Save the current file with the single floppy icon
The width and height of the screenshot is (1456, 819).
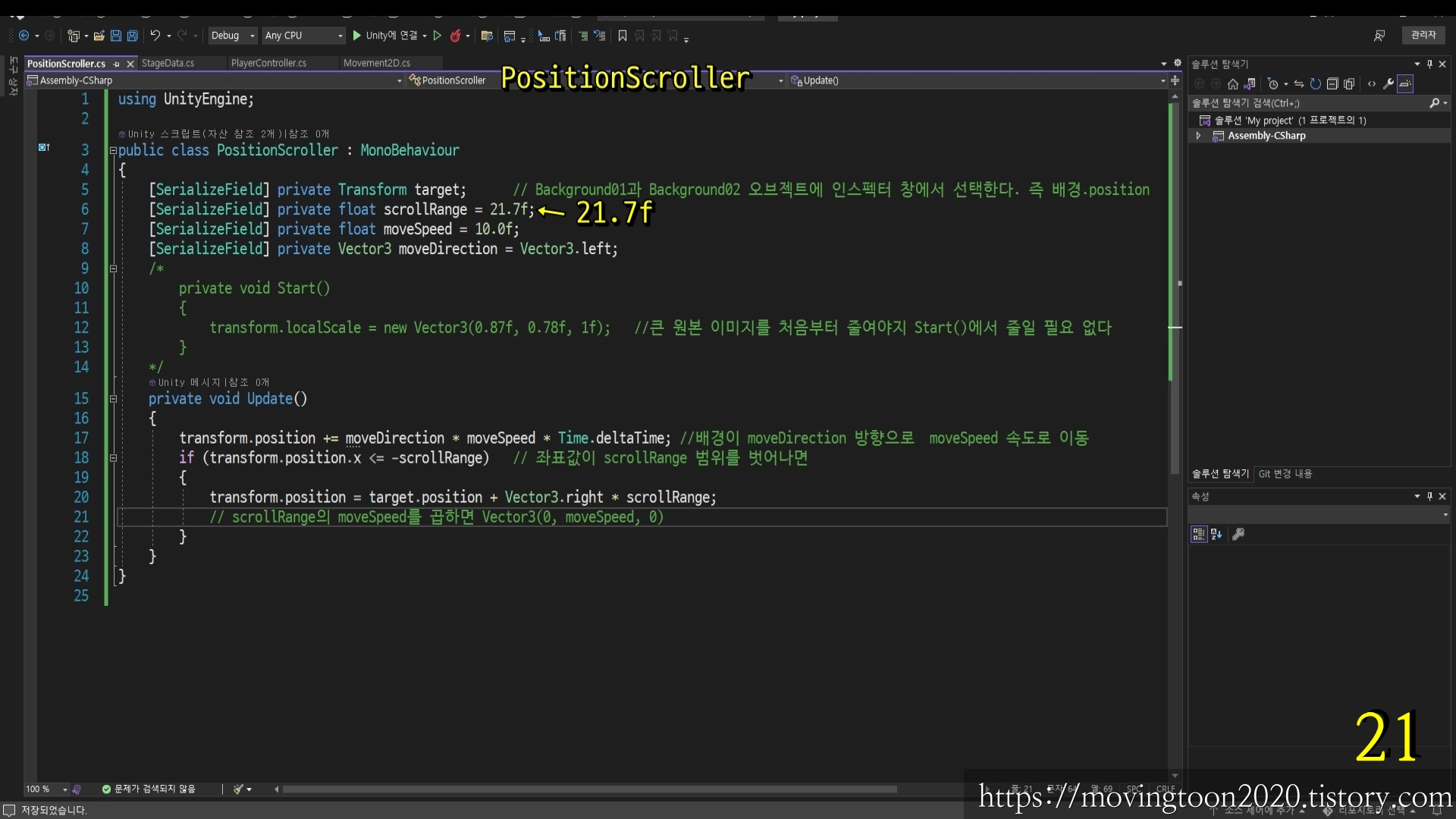click(x=116, y=36)
